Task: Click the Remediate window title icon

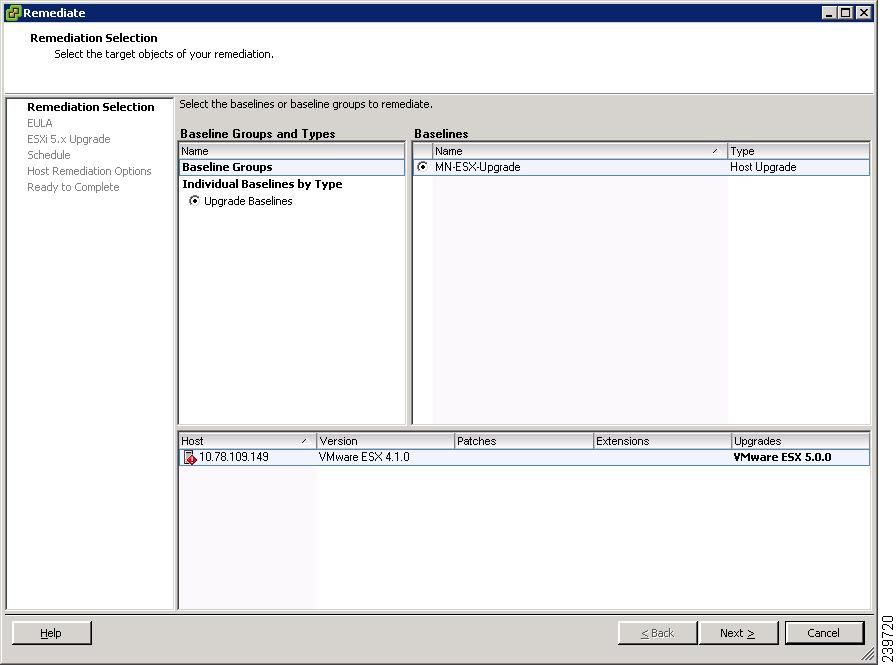Action: click(x=13, y=13)
